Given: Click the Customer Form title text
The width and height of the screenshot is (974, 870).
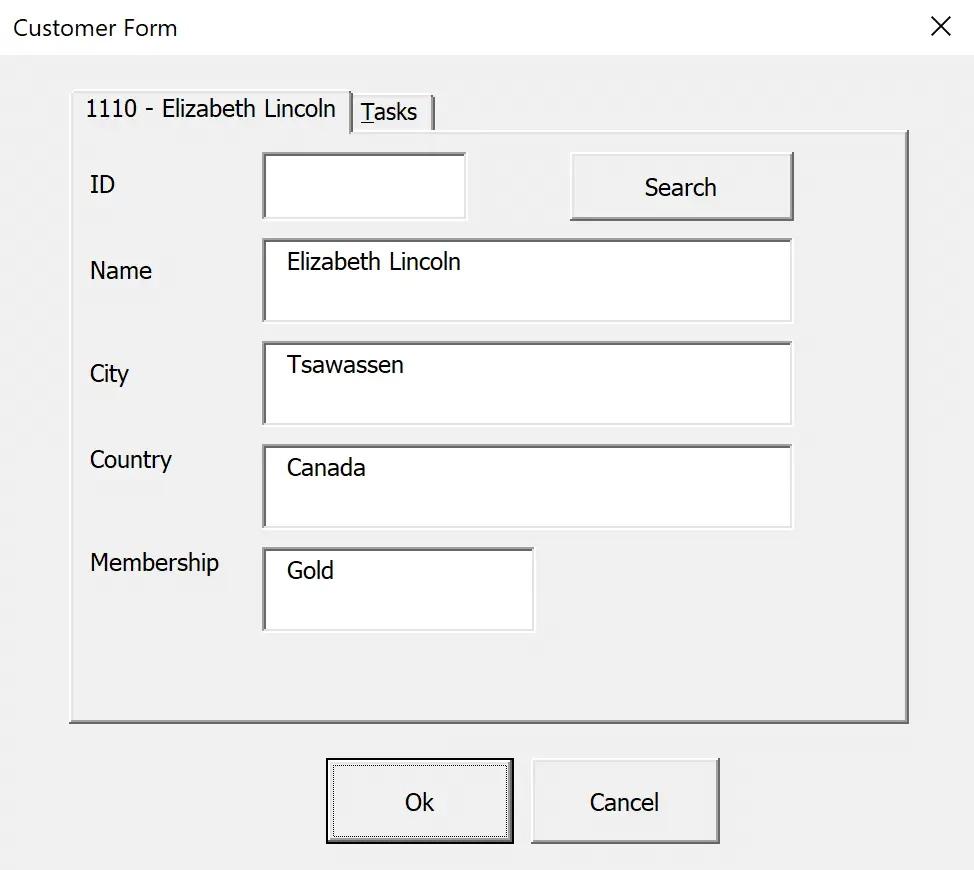Looking at the screenshot, I should click(x=95, y=29).
